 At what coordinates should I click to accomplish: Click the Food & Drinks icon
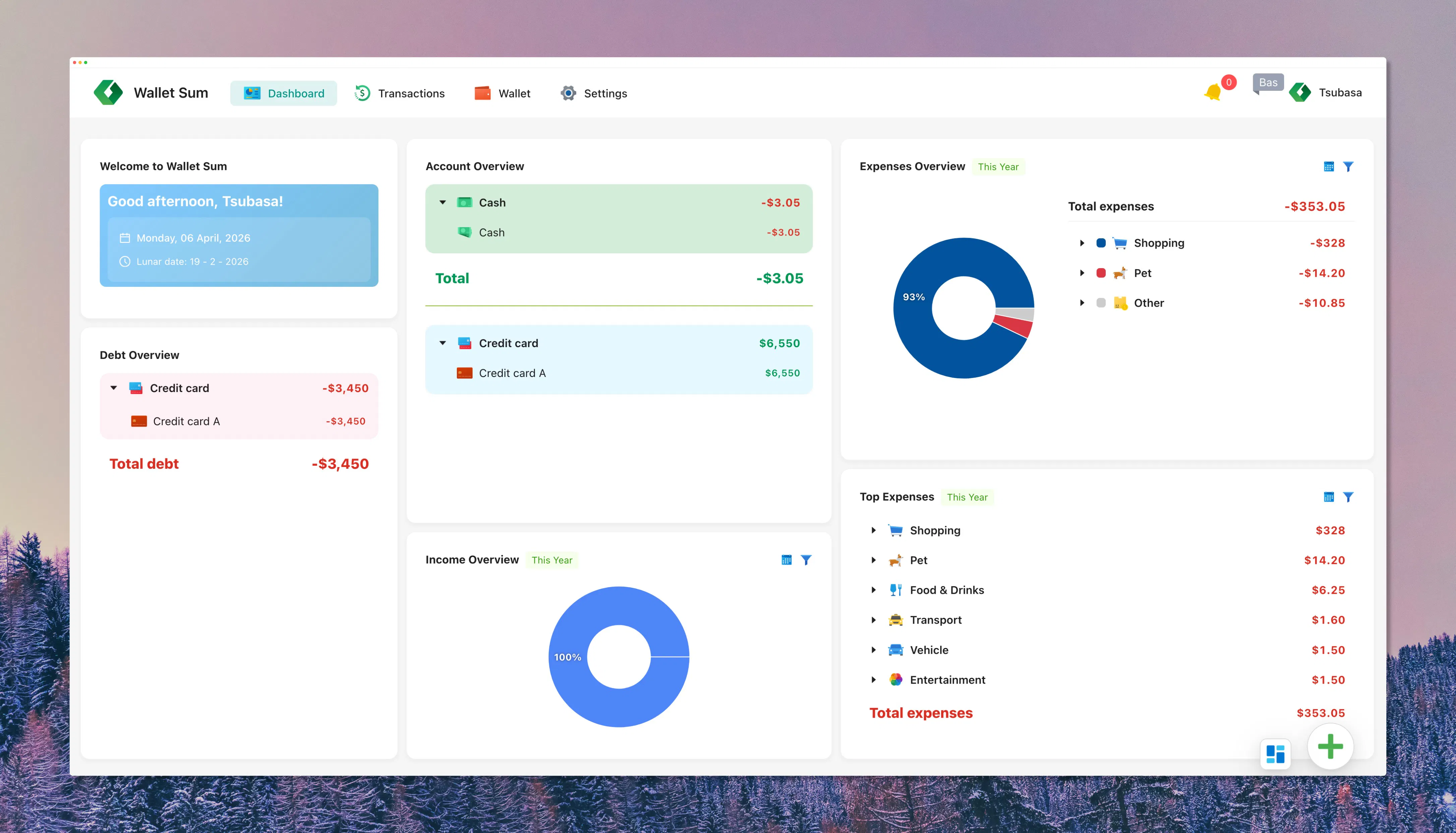tap(896, 590)
